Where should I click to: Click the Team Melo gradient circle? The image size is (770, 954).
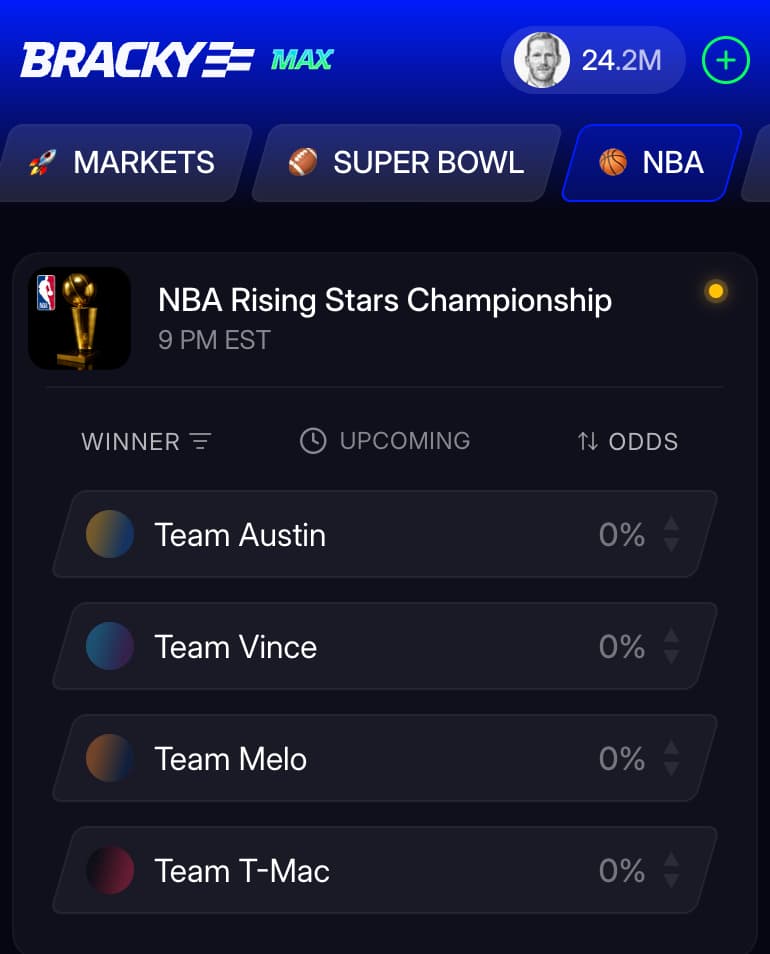pyautogui.click(x=110, y=758)
